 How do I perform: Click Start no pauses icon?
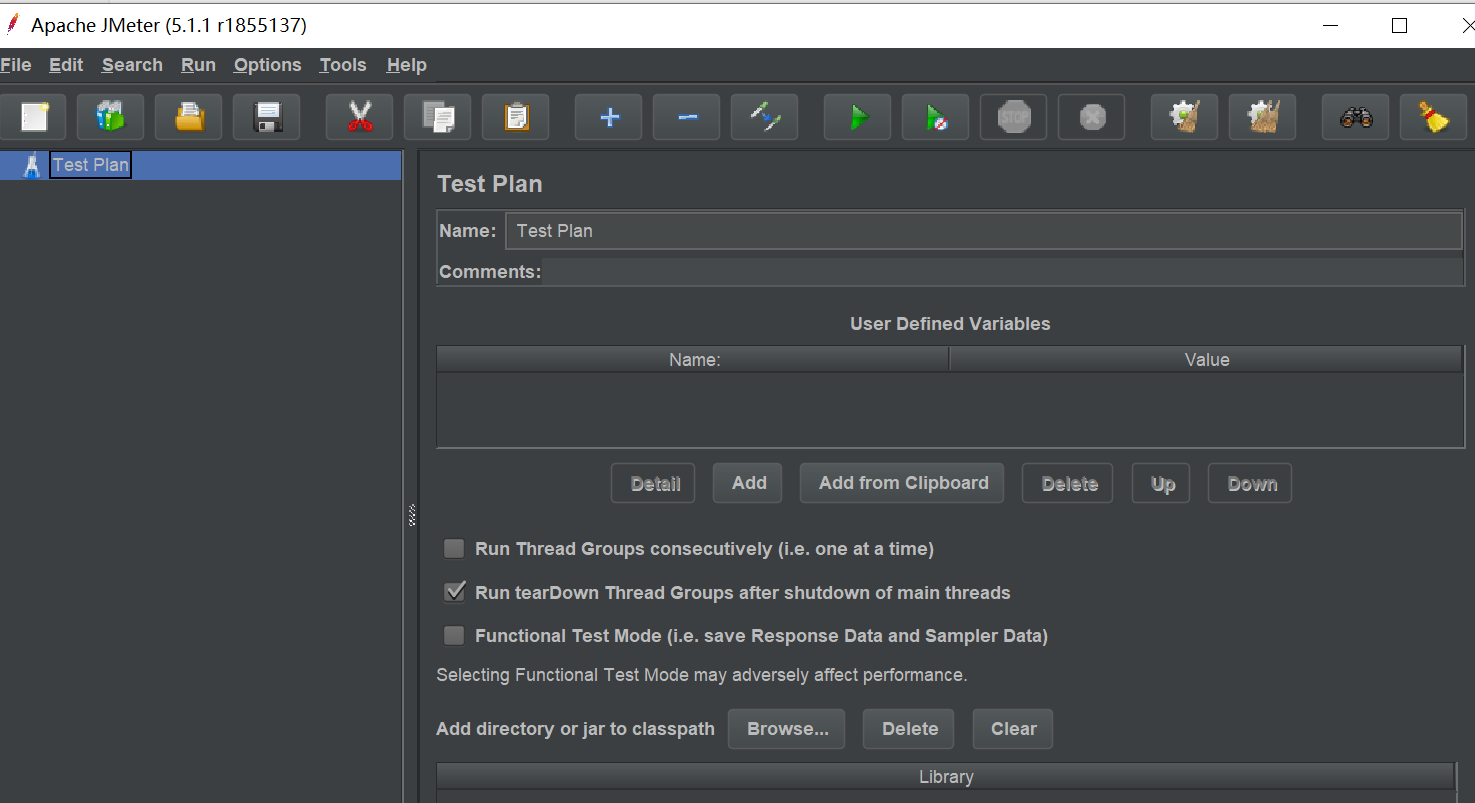point(936,117)
